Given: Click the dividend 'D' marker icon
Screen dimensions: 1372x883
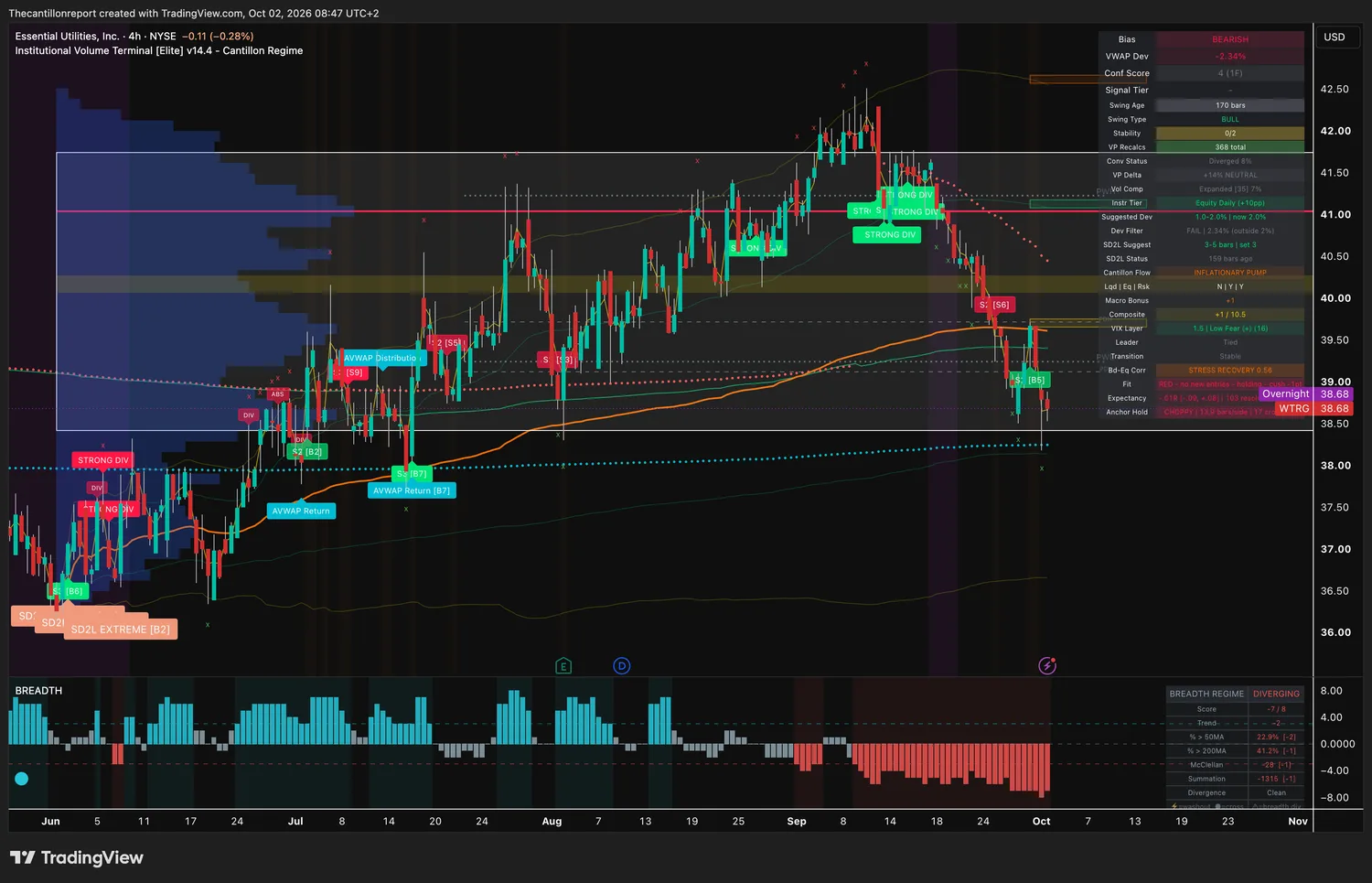Looking at the screenshot, I should point(622,666).
